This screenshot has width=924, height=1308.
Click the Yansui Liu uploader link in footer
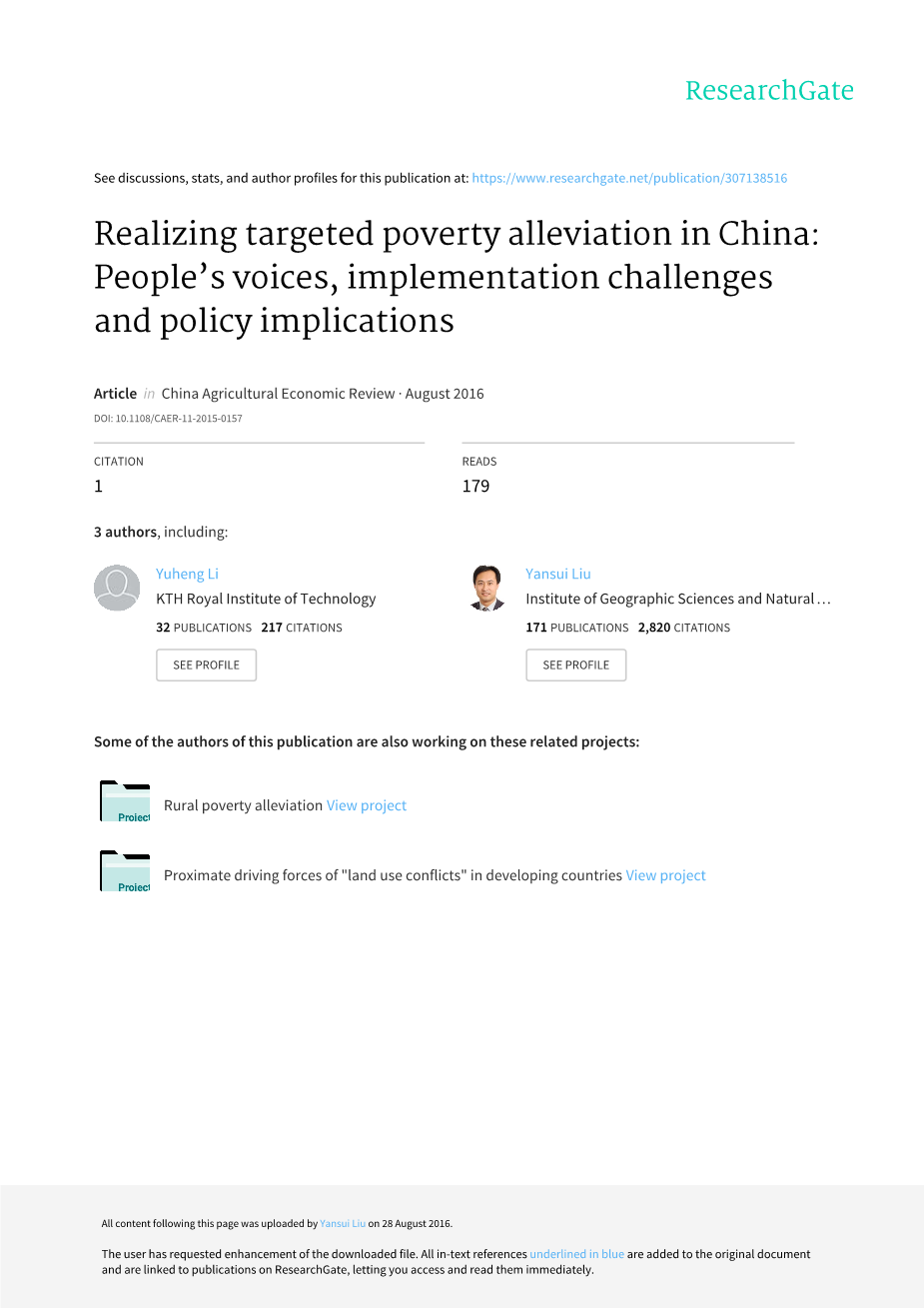coord(343,1223)
